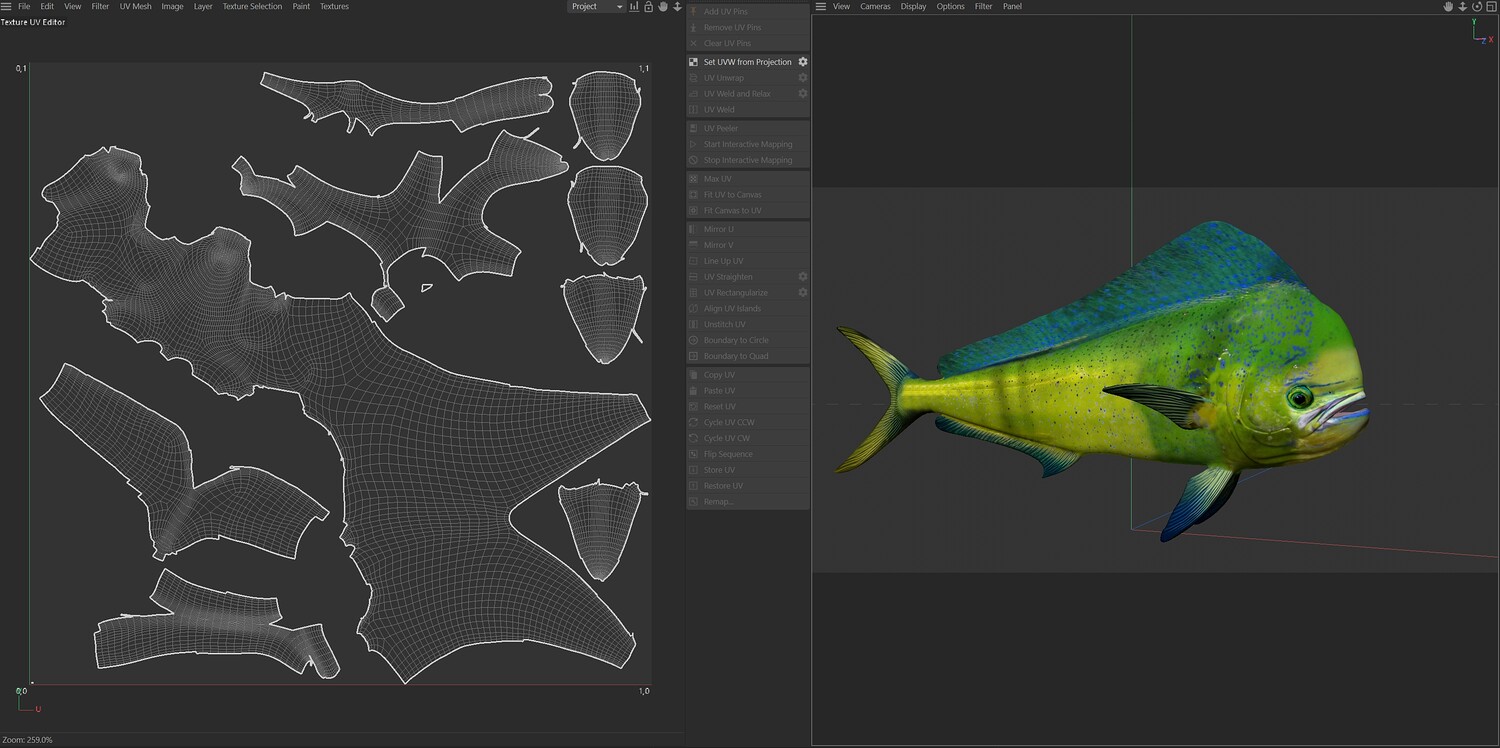The width and height of the screenshot is (1500, 748).
Task: Click the UV Unwrap command
Action: [723, 78]
